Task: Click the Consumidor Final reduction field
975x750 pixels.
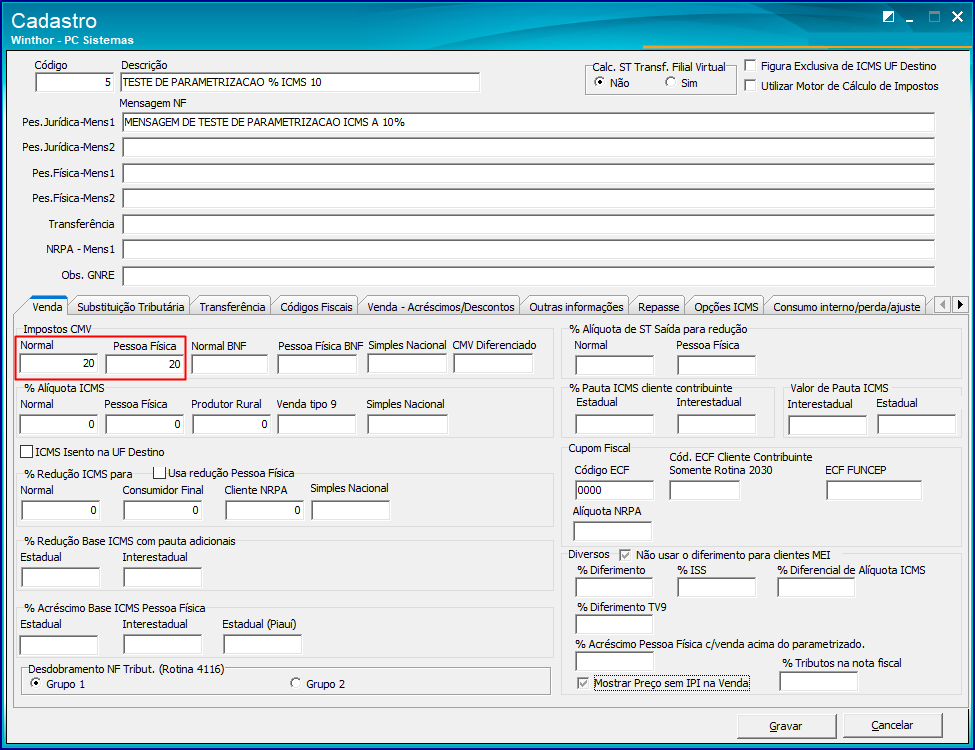Action: (162, 510)
